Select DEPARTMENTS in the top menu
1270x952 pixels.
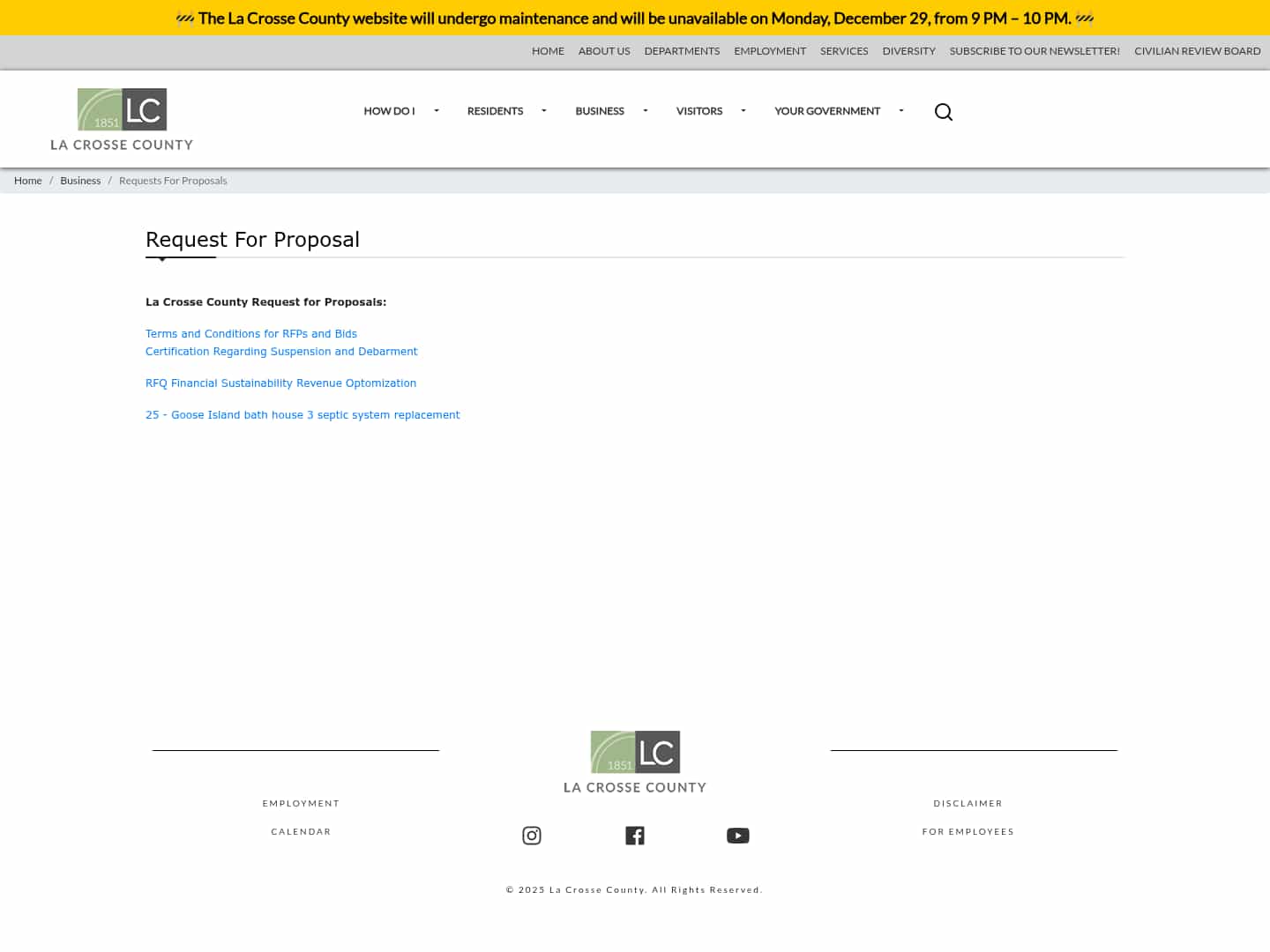[x=682, y=51]
